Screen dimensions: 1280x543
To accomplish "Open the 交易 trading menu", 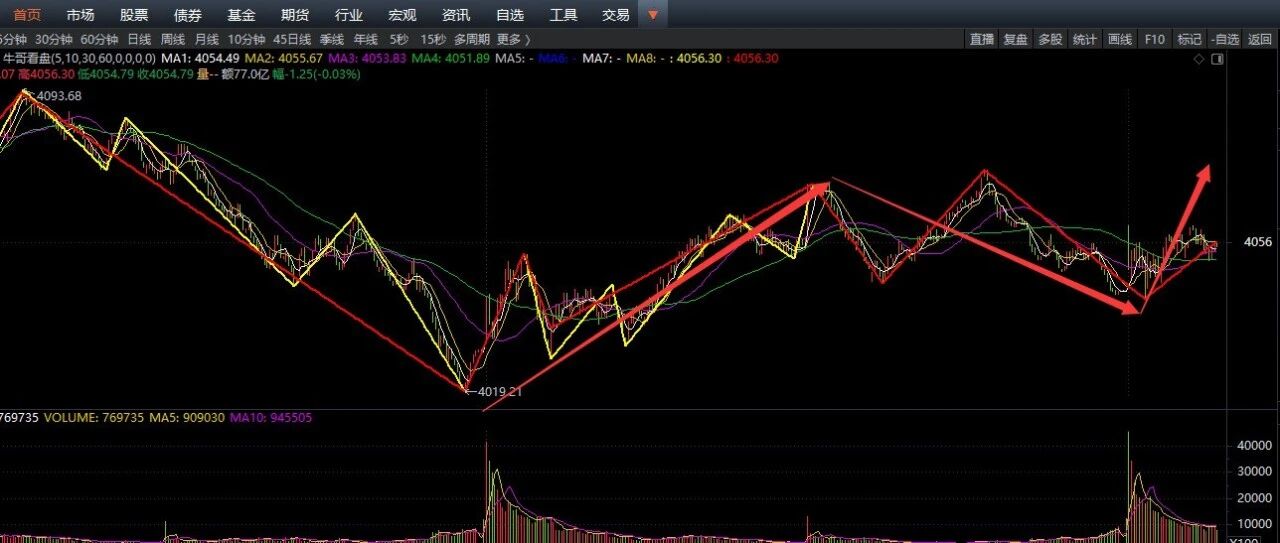I will (616, 15).
